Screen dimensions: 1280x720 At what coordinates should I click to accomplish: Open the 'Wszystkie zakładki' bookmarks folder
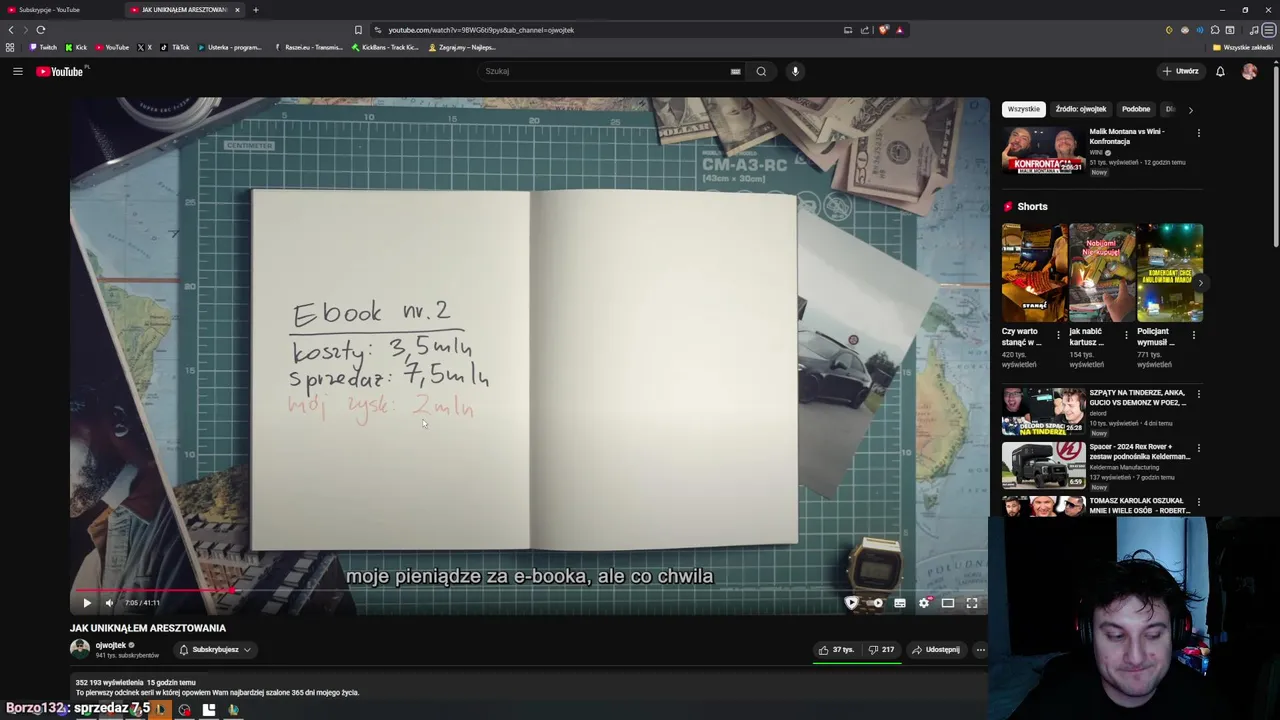point(1243,47)
